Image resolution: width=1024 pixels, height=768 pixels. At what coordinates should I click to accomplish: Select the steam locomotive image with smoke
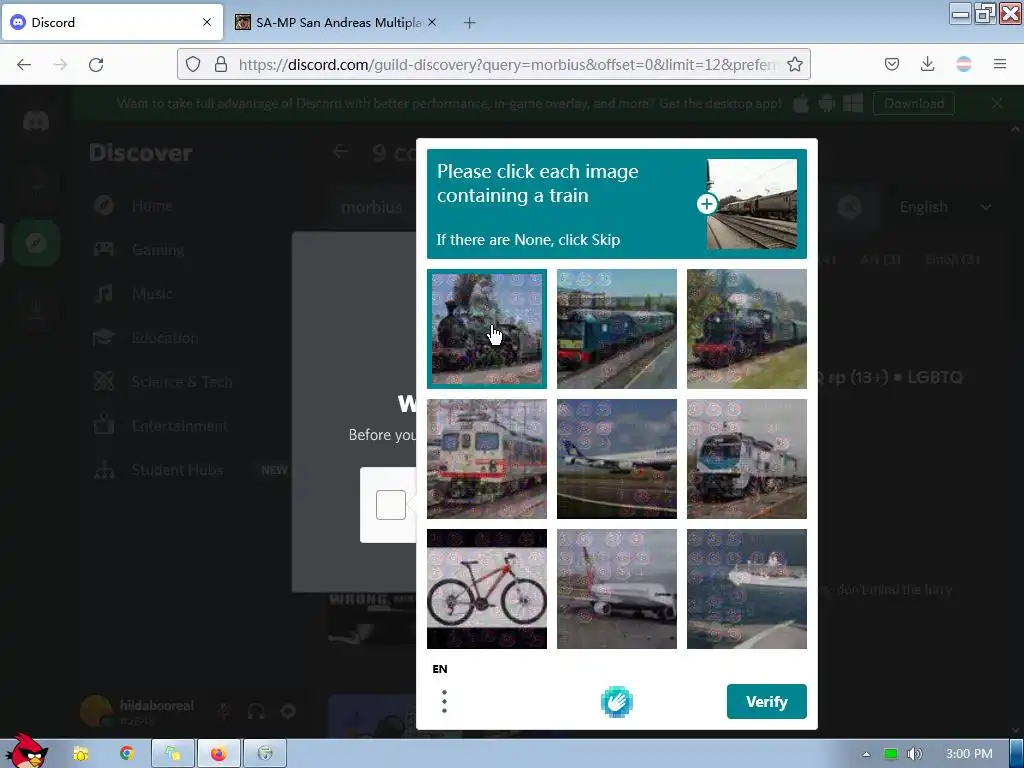pyautogui.click(x=487, y=328)
